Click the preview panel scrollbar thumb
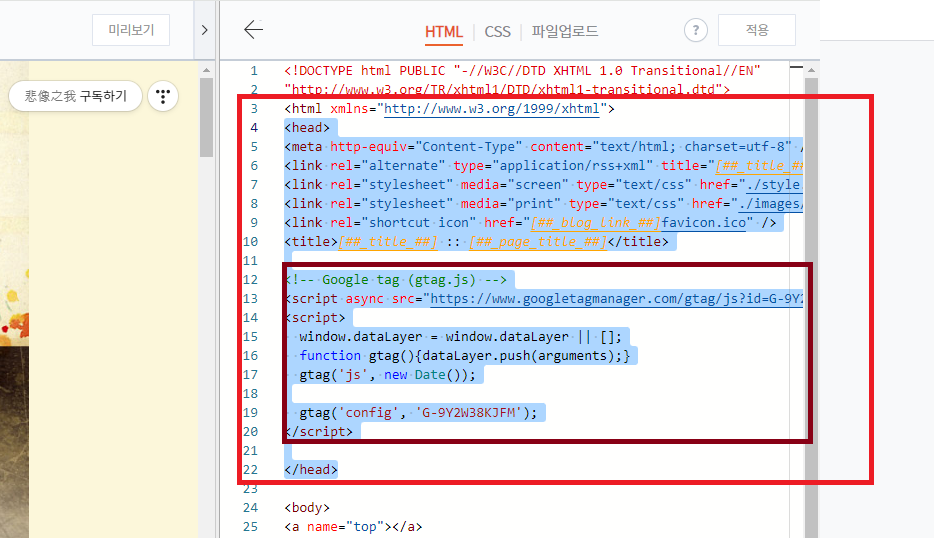Screen dimensions: 934x538 coord(207,117)
